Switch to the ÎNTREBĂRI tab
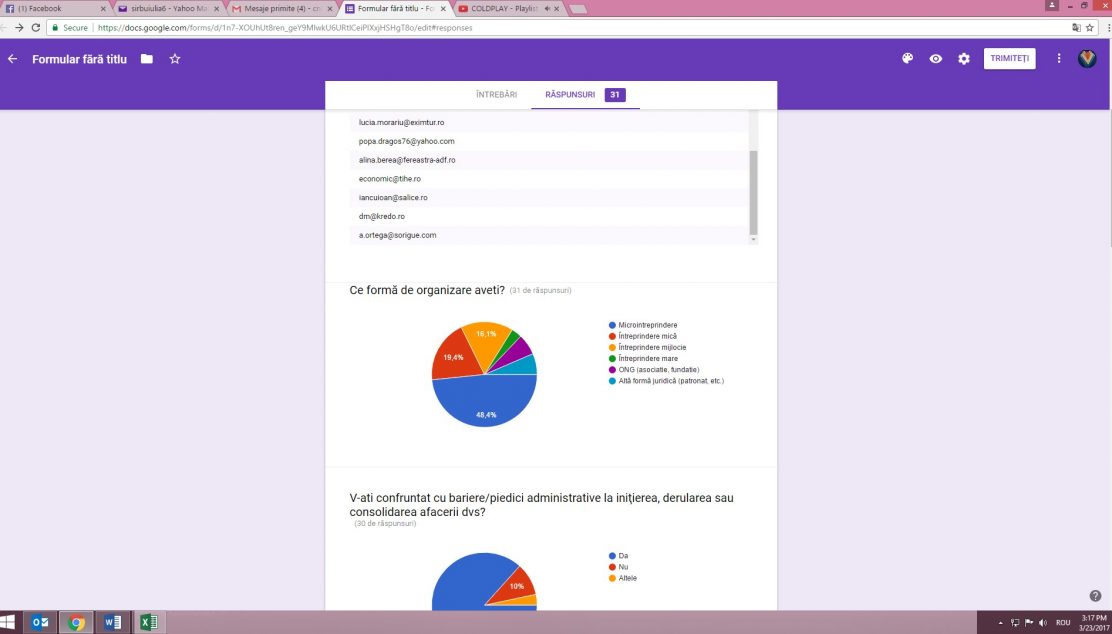This screenshot has width=1112, height=634. (496, 95)
